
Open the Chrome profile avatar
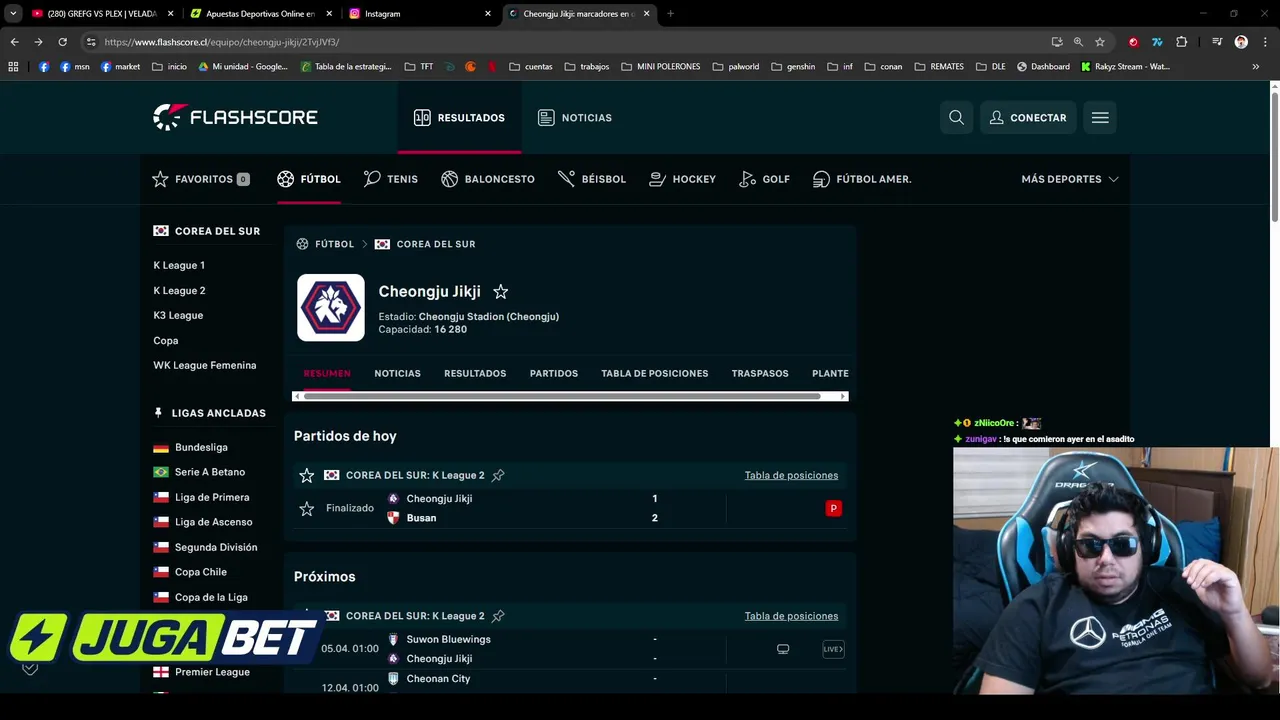1241,42
